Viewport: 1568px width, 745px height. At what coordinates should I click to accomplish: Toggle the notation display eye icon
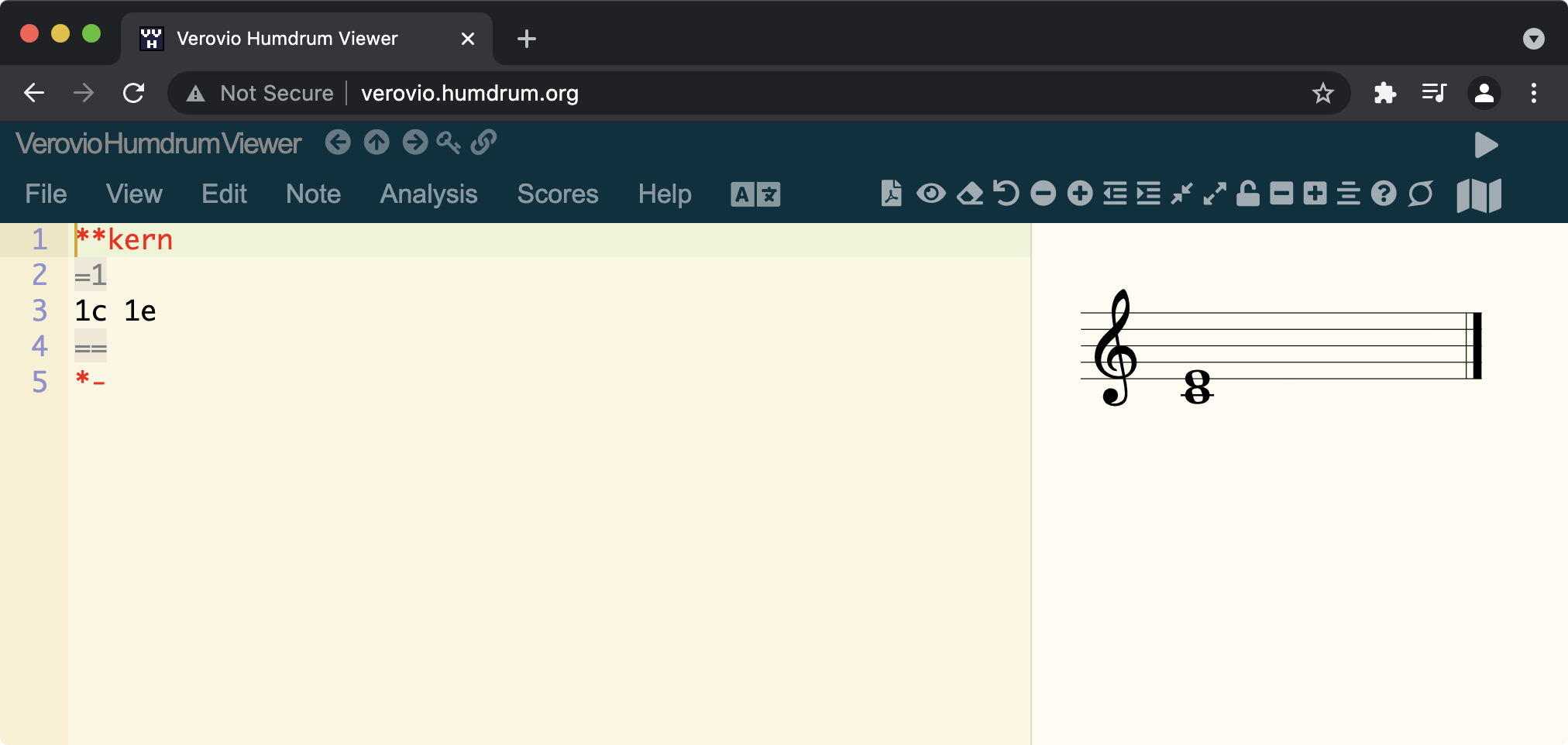click(931, 194)
